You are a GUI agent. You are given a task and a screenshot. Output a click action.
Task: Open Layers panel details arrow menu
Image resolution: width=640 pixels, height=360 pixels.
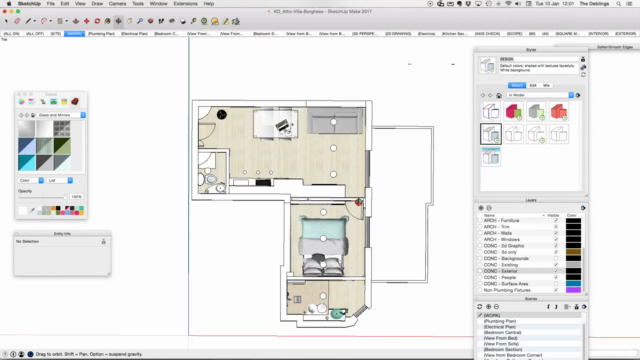[x=583, y=208]
